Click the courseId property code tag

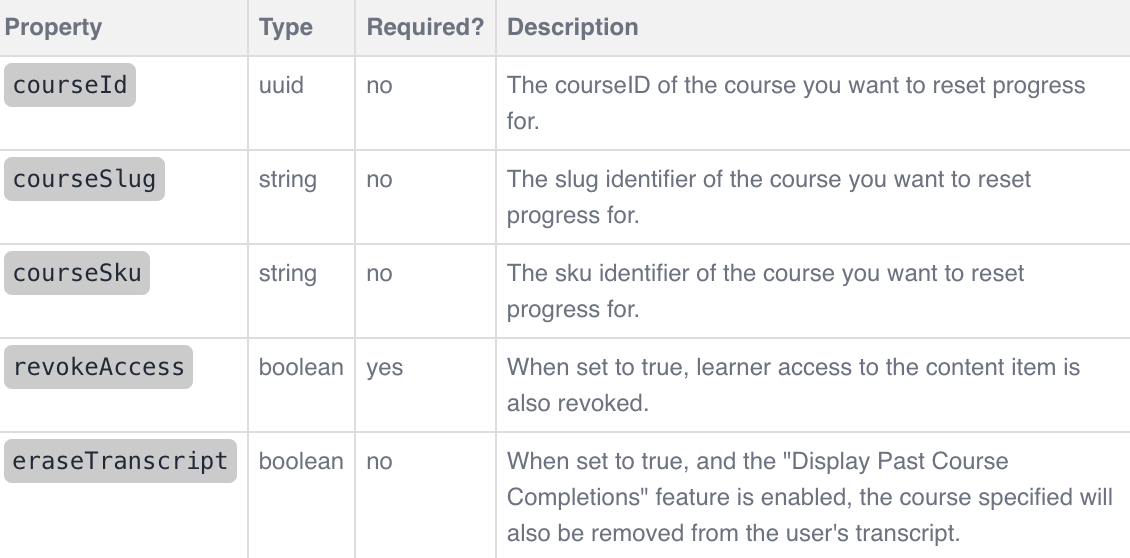click(x=70, y=85)
